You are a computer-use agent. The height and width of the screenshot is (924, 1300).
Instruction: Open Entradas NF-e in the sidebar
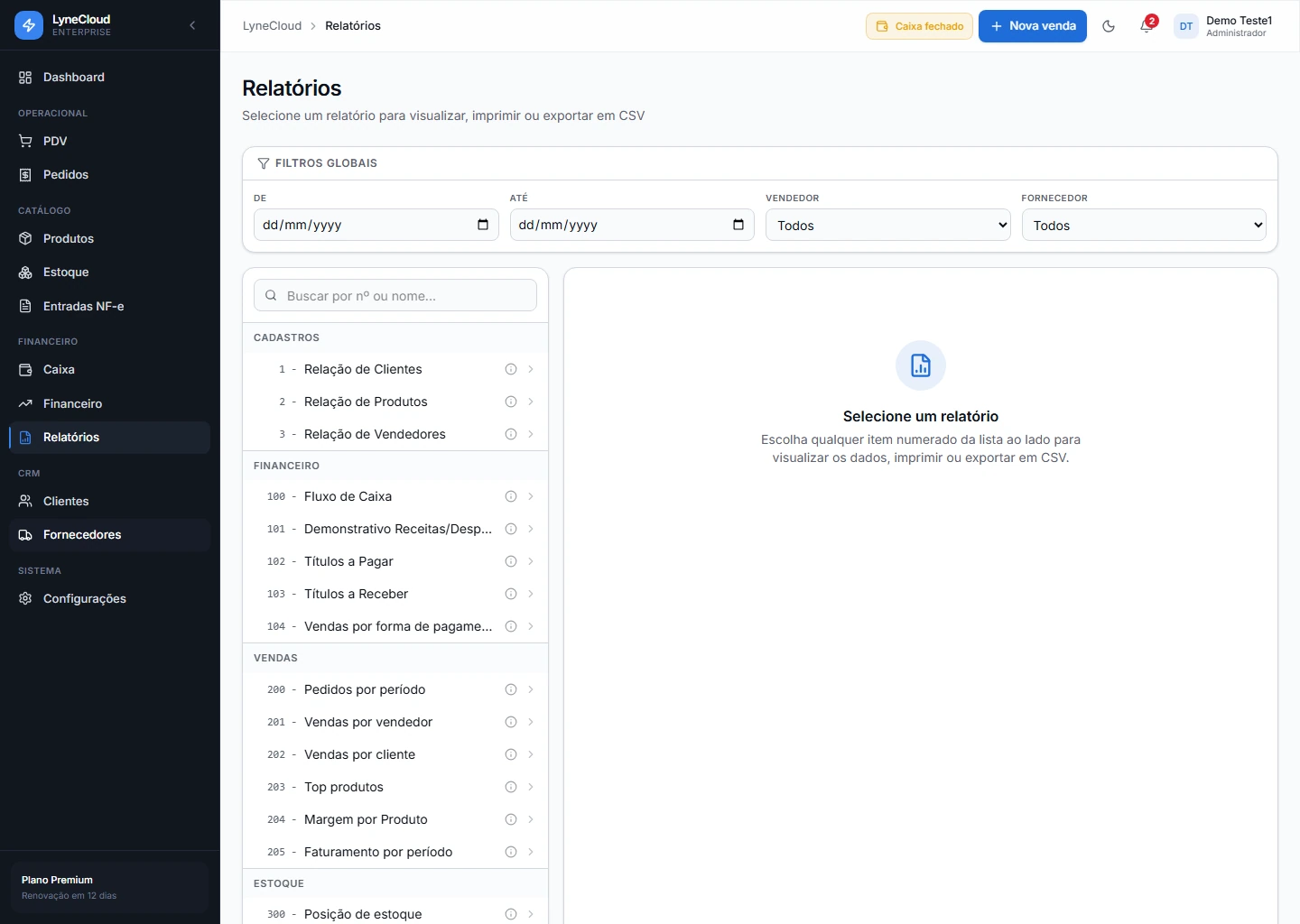(x=110, y=306)
